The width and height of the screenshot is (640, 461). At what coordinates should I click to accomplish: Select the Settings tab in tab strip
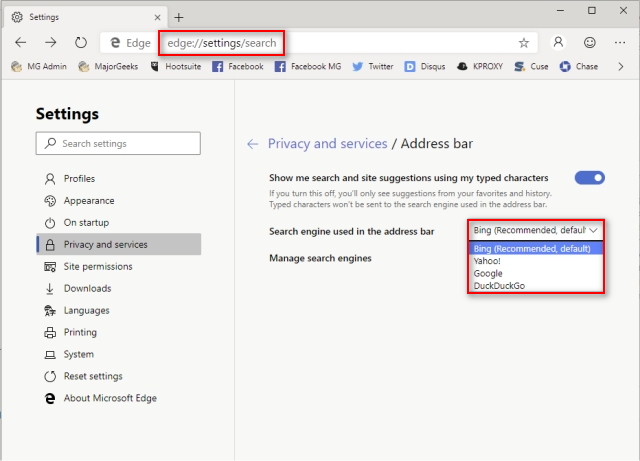[x=85, y=17]
